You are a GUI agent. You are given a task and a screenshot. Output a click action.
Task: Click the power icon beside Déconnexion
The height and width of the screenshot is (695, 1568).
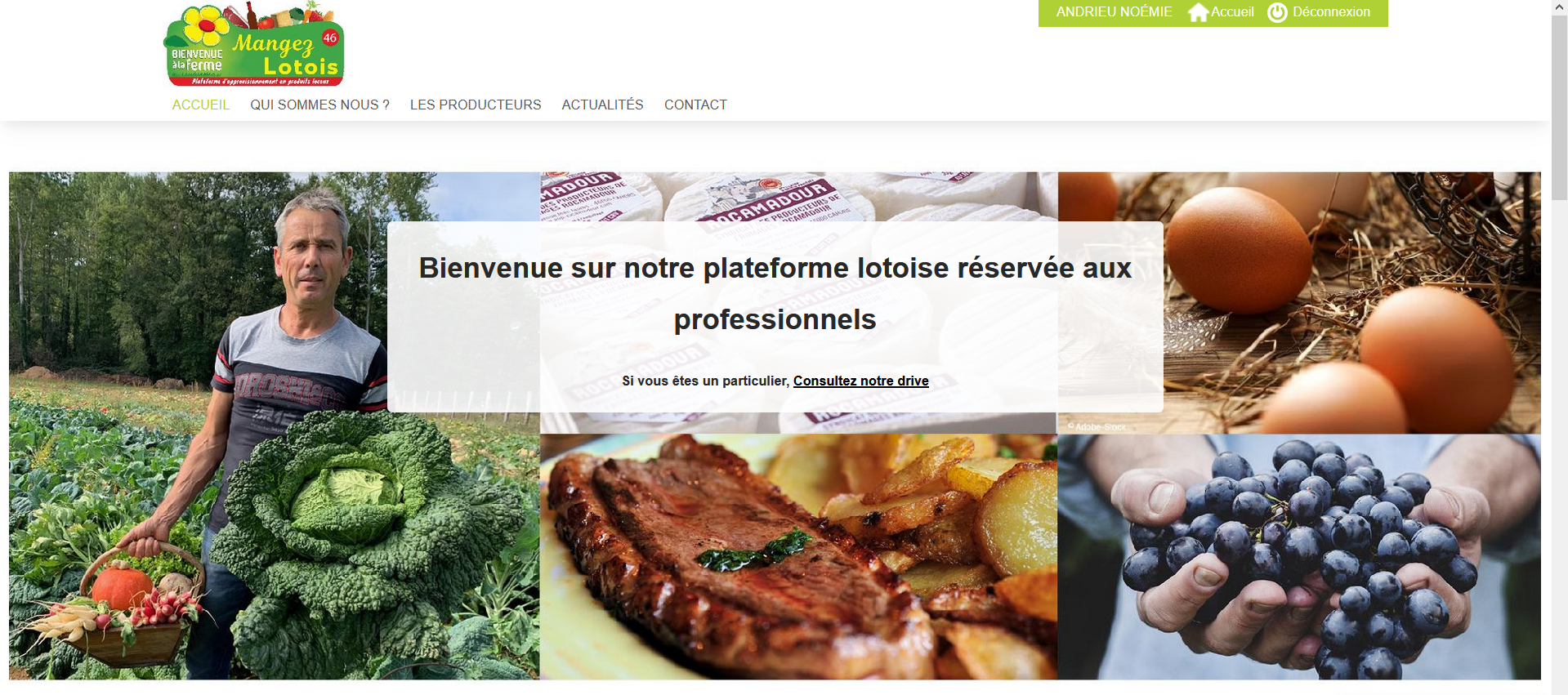click(x=1277, y=12)
